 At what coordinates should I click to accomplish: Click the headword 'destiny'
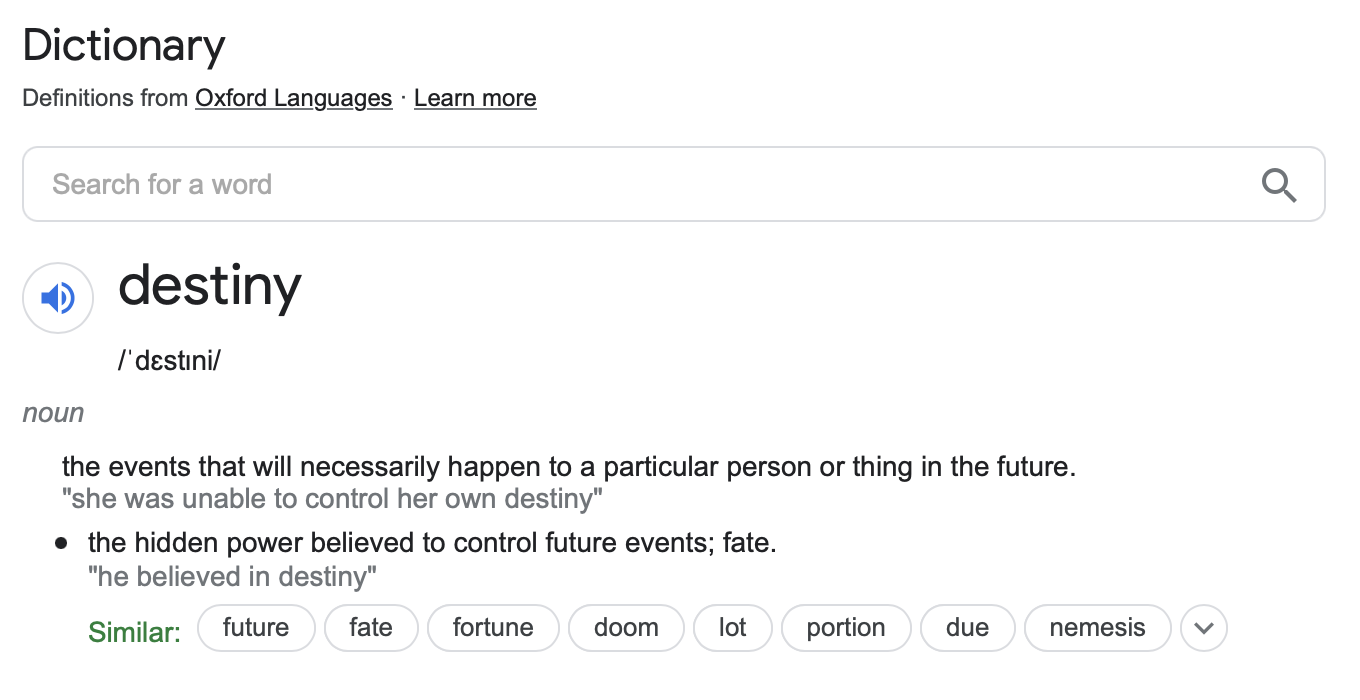tap(209, 287)
